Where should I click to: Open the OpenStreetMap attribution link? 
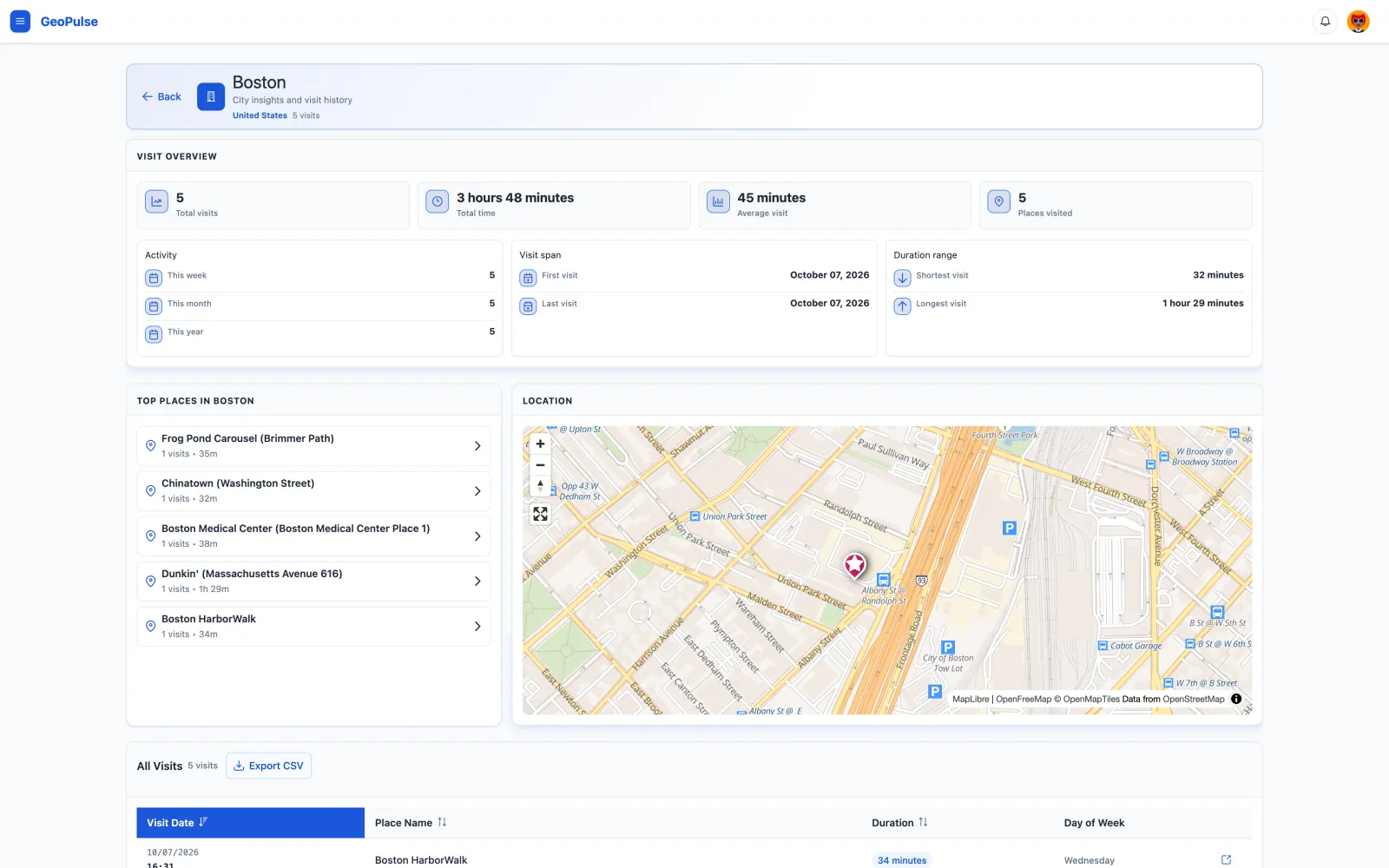[x=1194, y=699]
